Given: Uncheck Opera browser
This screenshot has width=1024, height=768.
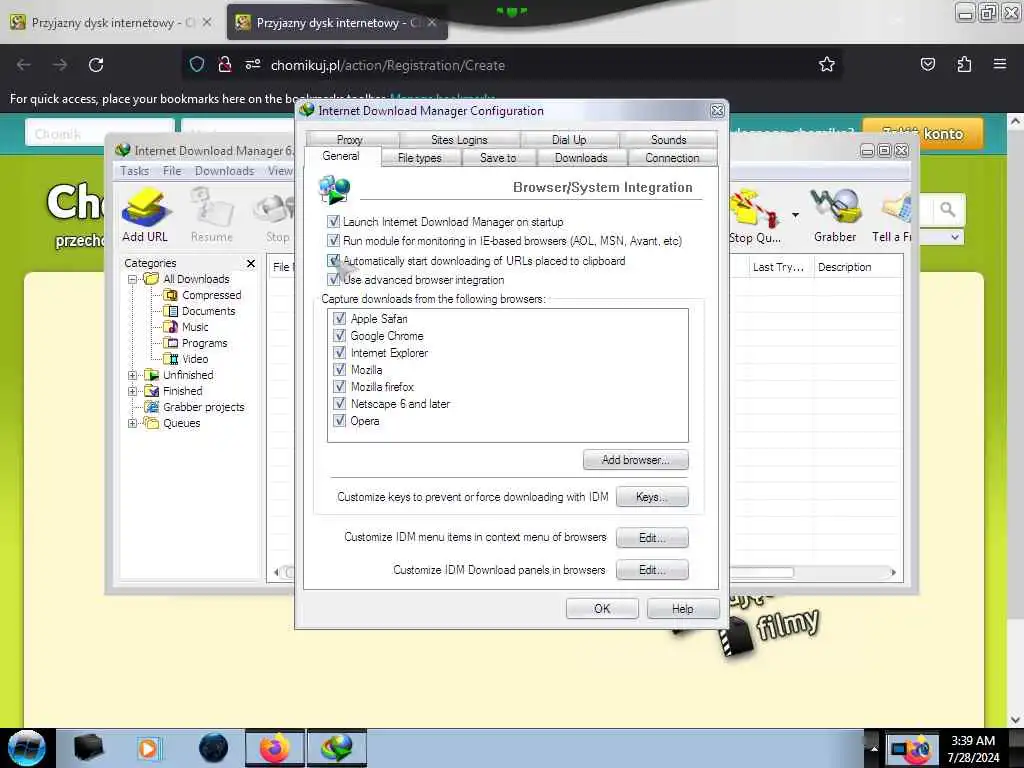Looking at the screenshot, I should pos(340,421).
